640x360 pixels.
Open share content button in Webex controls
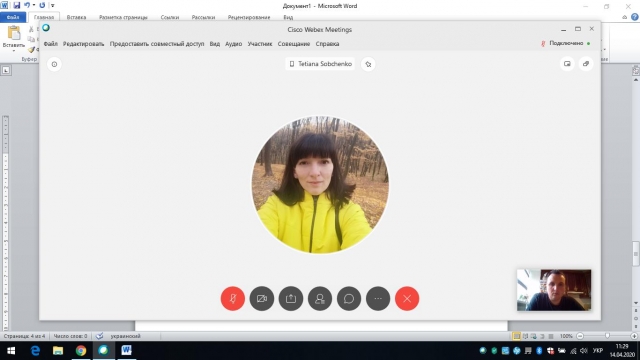[x=291, y=299]
